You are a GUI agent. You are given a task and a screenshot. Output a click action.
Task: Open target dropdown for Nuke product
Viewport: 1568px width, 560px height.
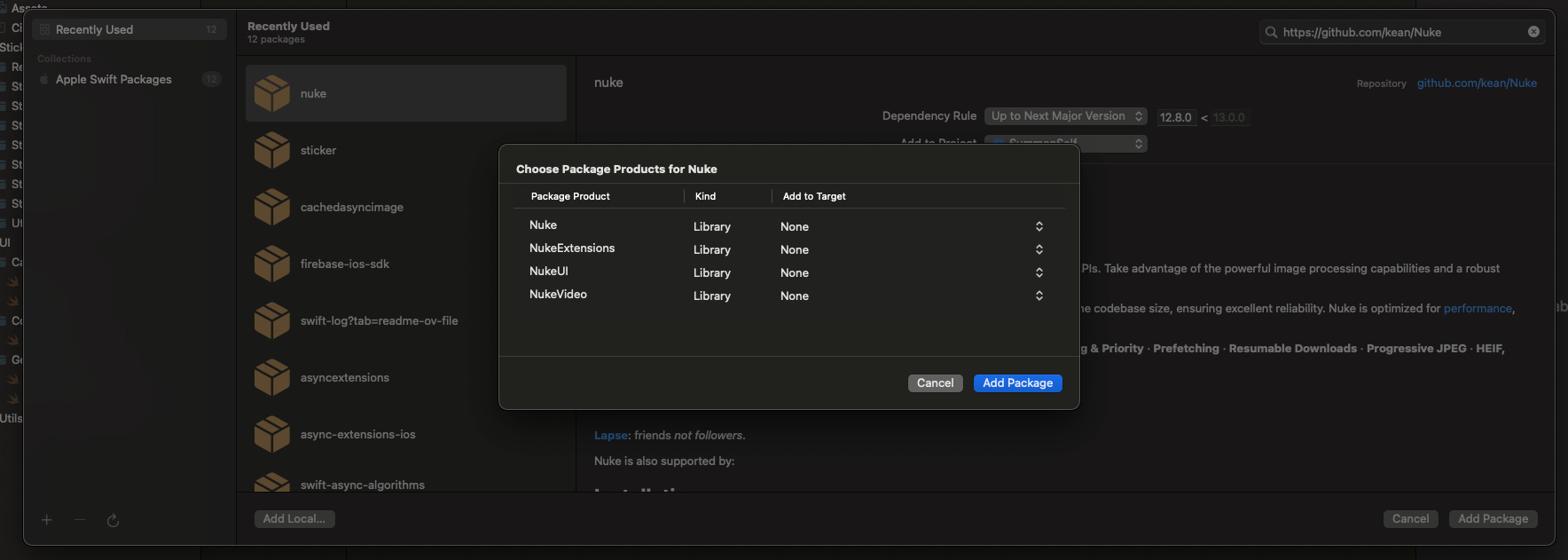(1039, 226)
